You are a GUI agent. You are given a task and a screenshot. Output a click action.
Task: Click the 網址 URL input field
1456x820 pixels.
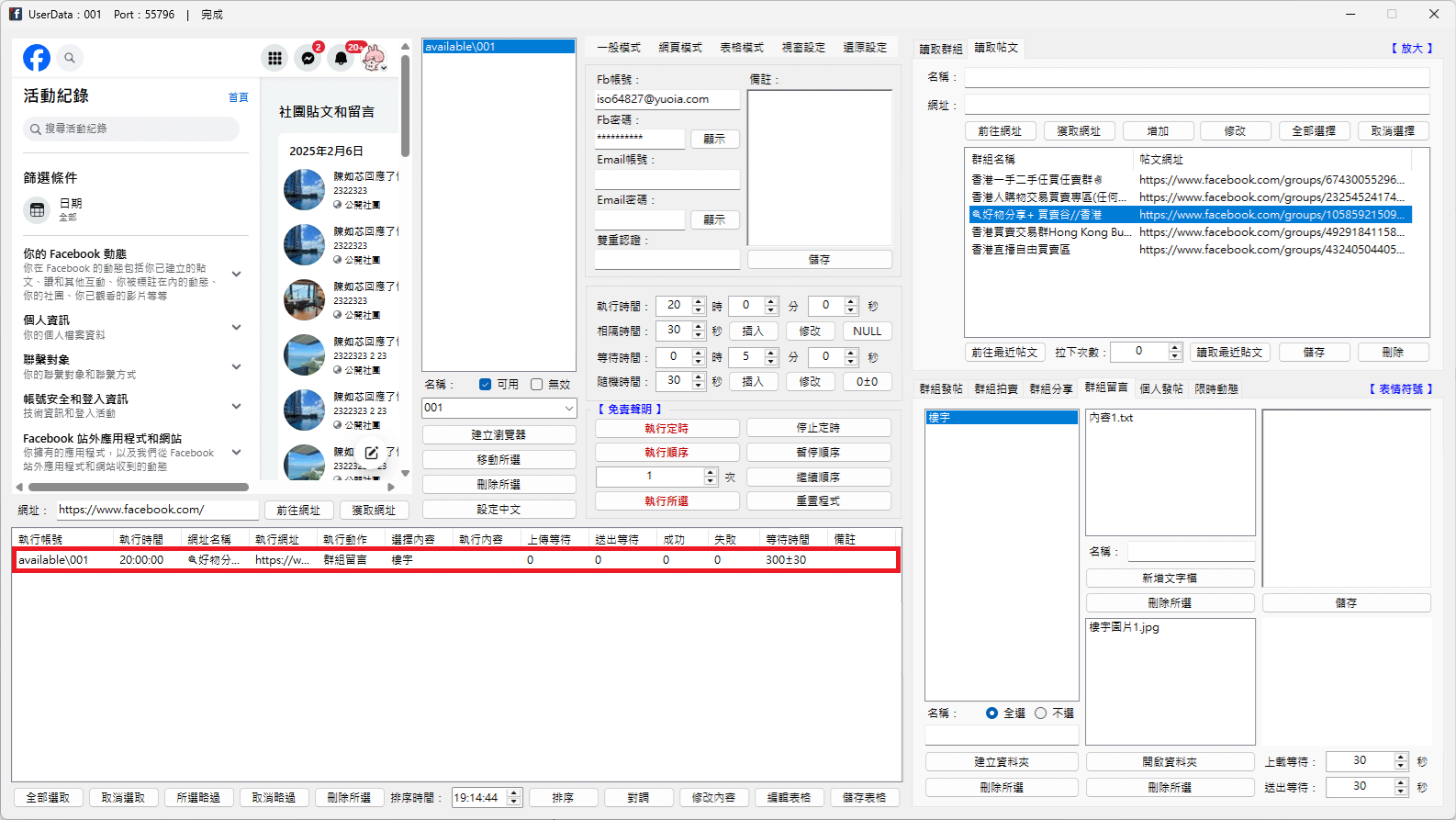coord(157,510)
